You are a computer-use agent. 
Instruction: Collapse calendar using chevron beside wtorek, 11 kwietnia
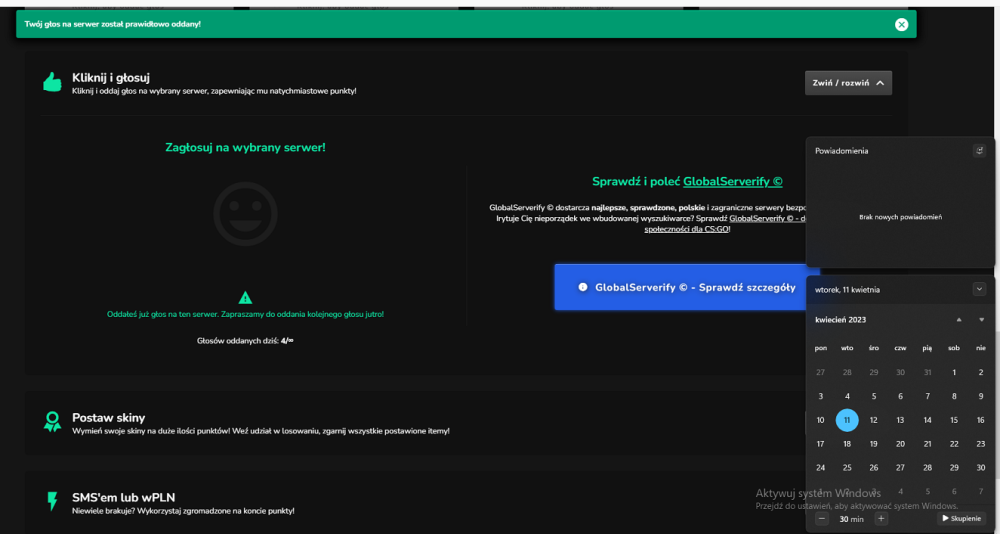point(980,289)
